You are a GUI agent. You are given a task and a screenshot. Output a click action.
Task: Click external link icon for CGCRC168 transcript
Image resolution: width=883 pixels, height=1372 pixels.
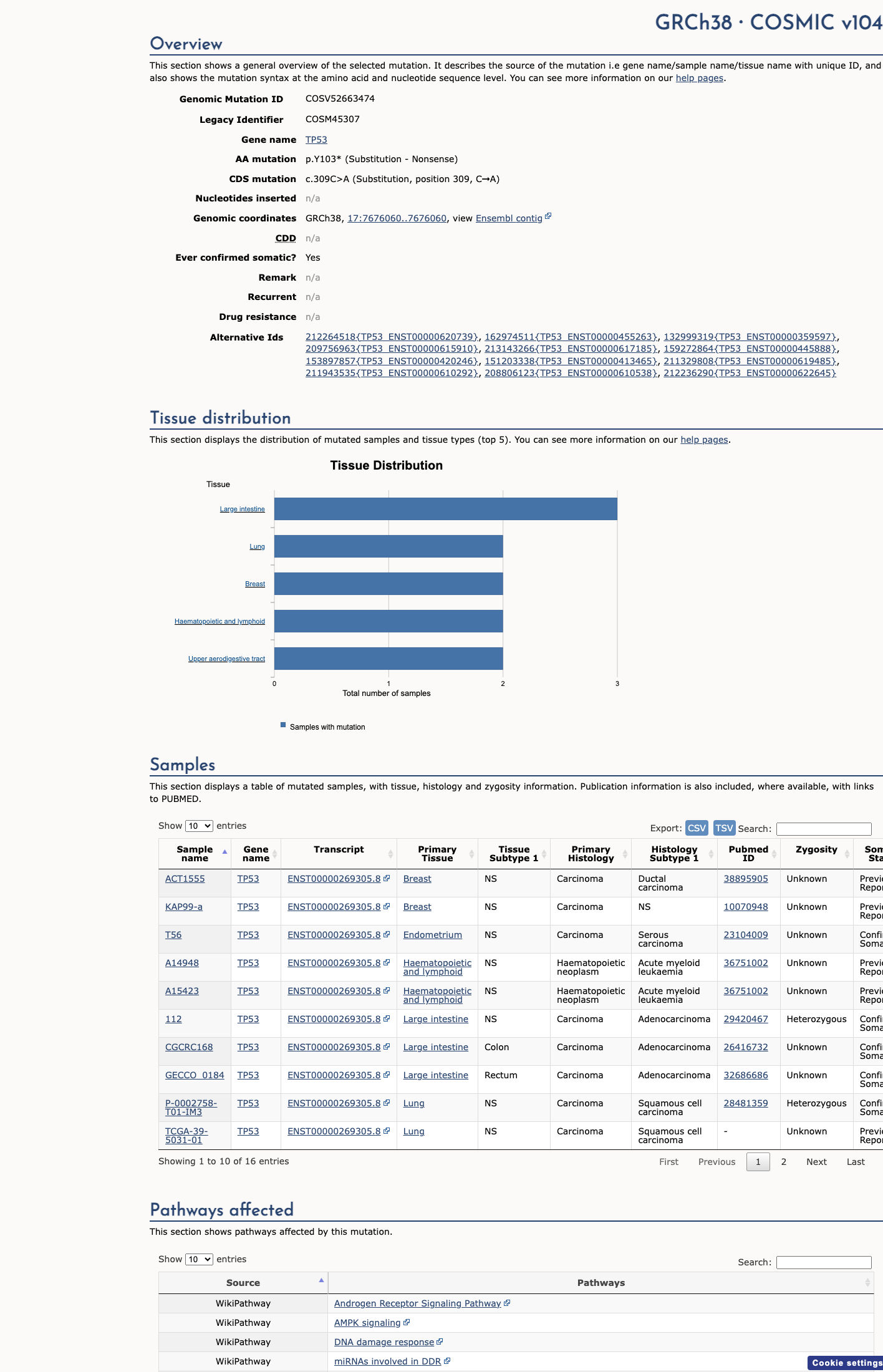click(x=387, y=1046)
